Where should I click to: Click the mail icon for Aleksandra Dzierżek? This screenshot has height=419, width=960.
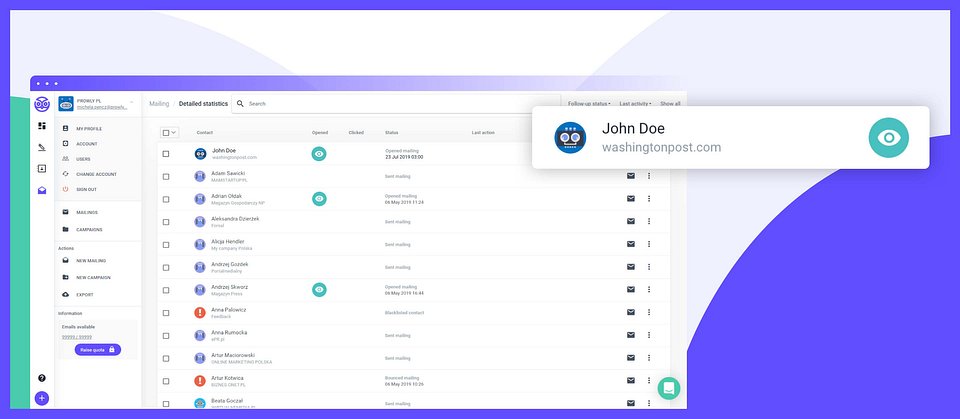[x=631, y=221]
